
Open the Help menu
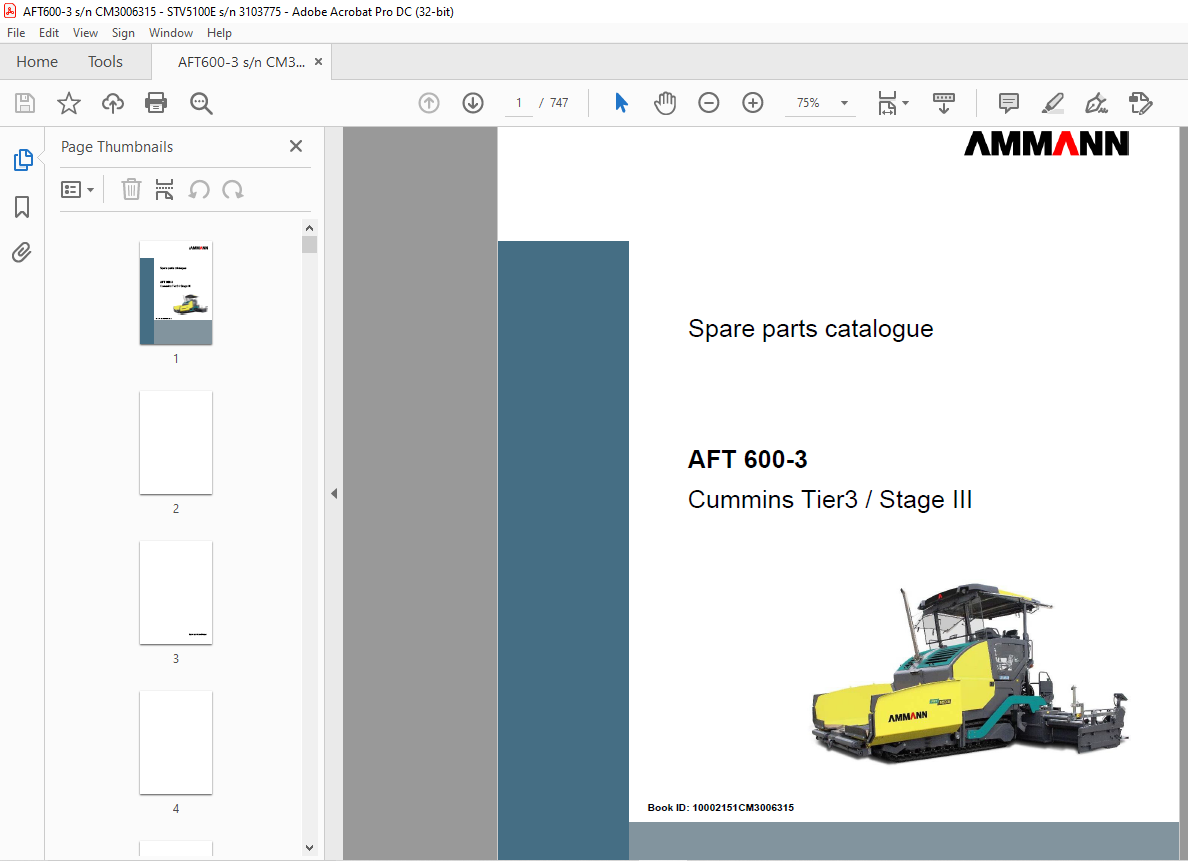pos(219,33)
